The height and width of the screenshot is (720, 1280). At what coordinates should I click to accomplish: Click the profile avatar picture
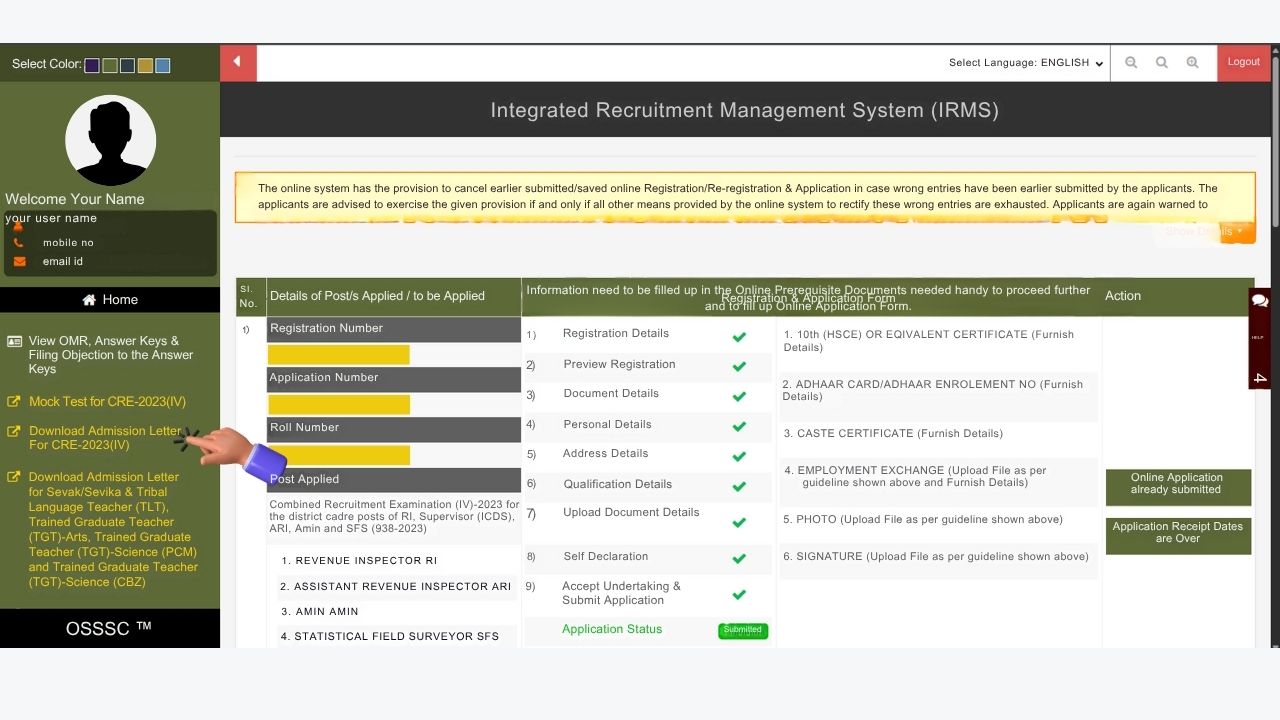click(110, 140)
